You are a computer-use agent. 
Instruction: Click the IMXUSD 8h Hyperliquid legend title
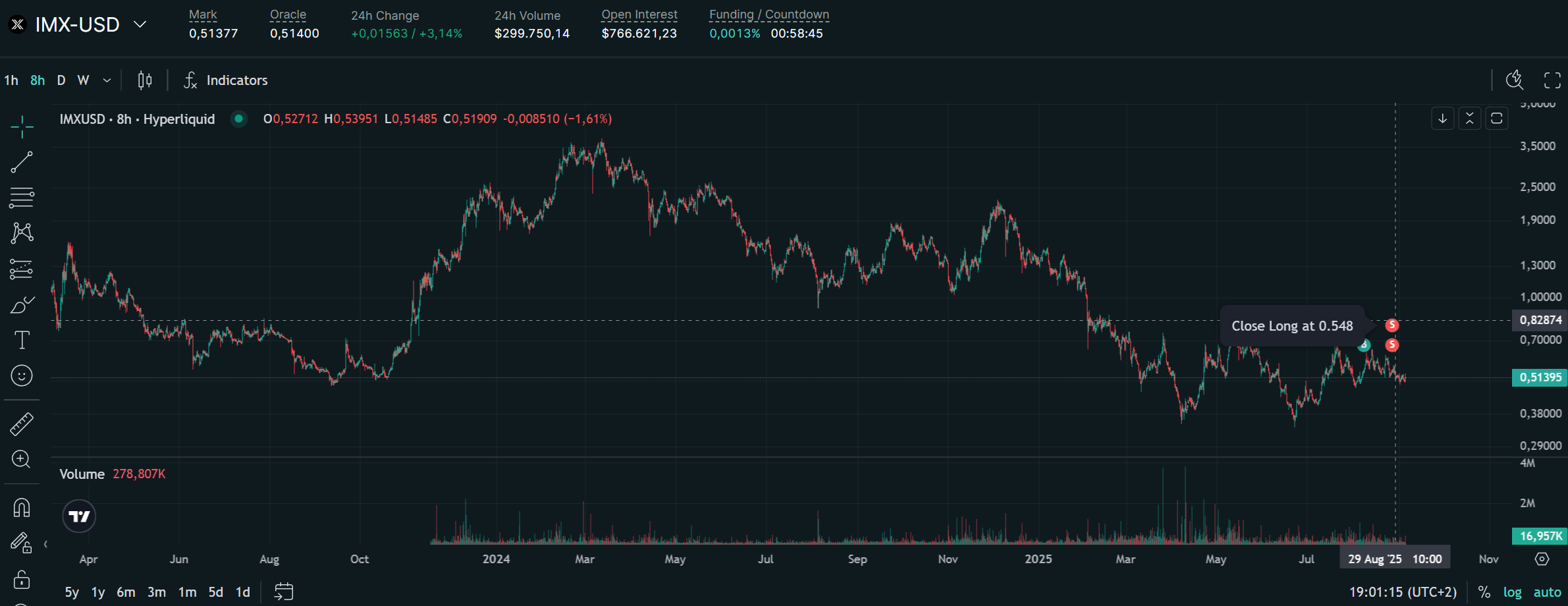point(137,119)
